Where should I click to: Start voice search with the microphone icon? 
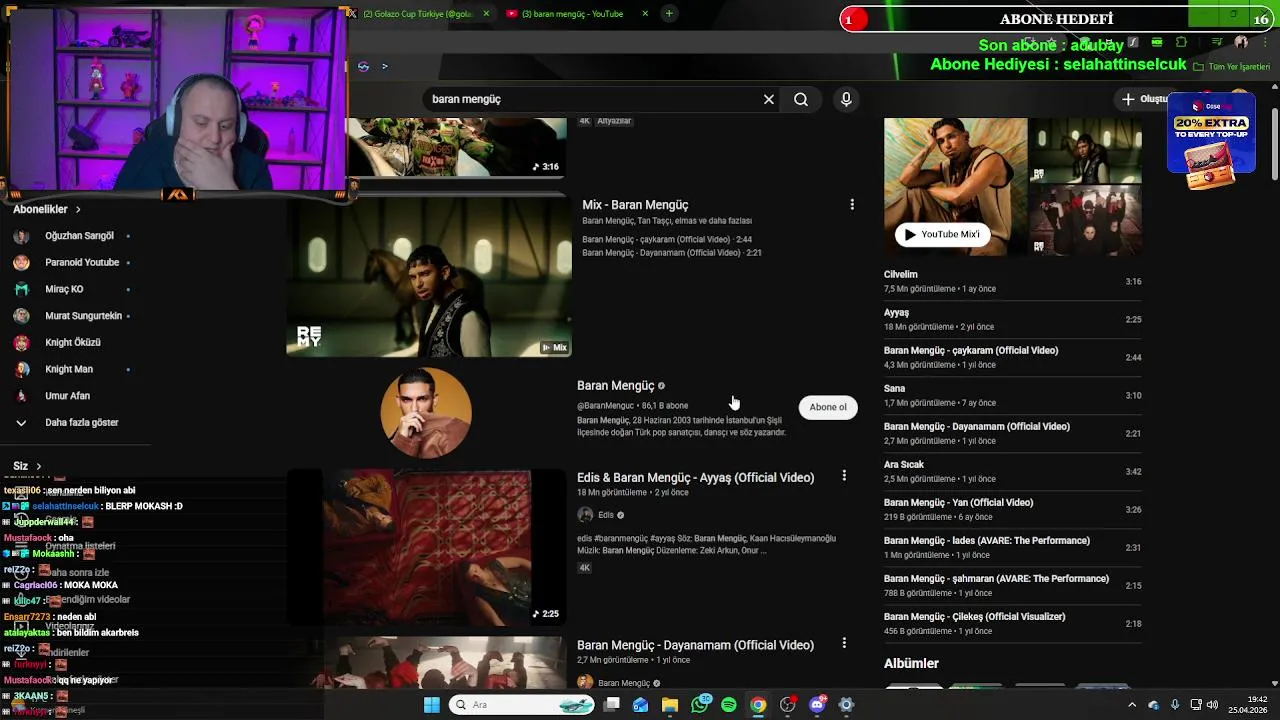(x=846, y=99)
